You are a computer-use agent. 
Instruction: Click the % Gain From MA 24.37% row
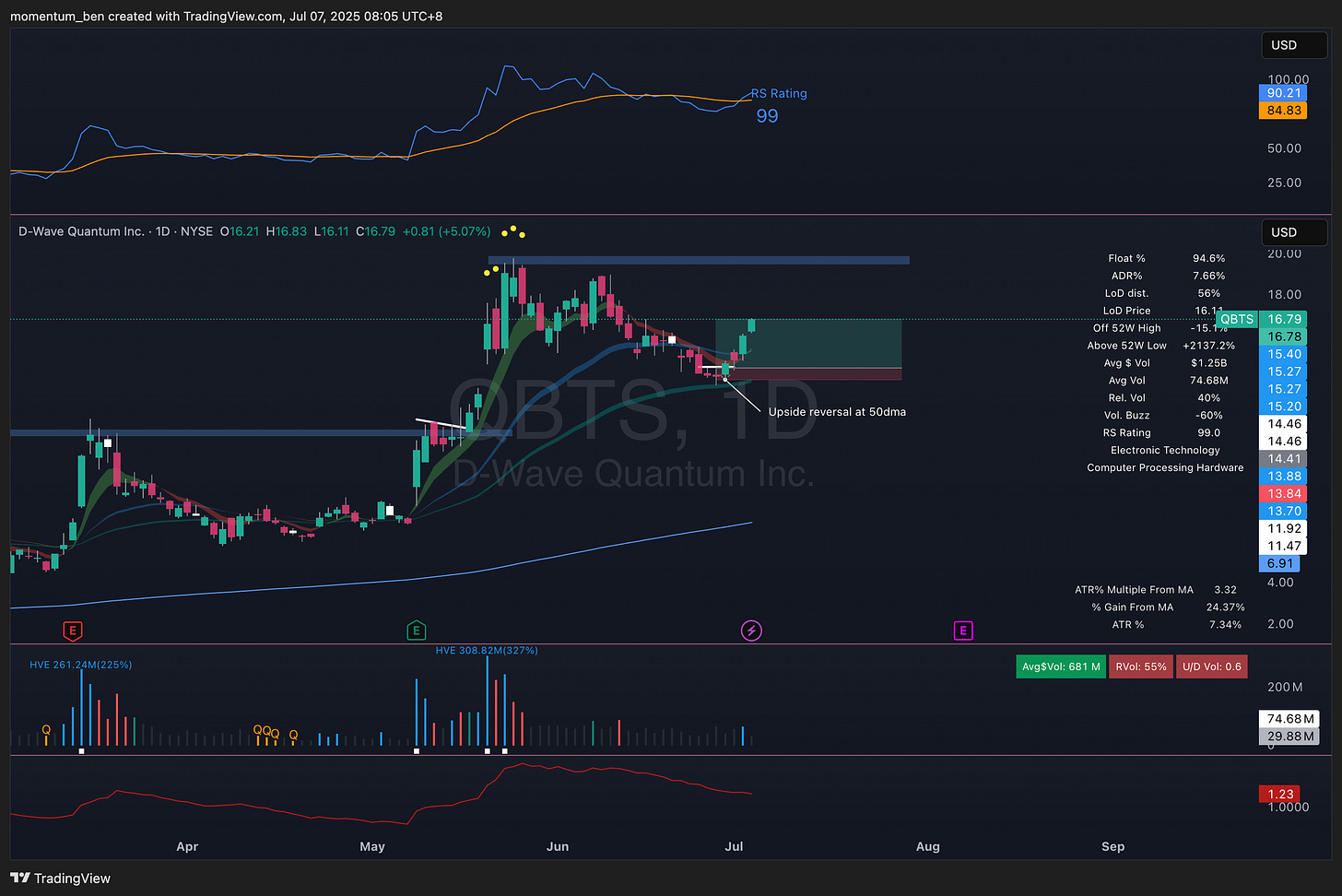pos(1168,607)
